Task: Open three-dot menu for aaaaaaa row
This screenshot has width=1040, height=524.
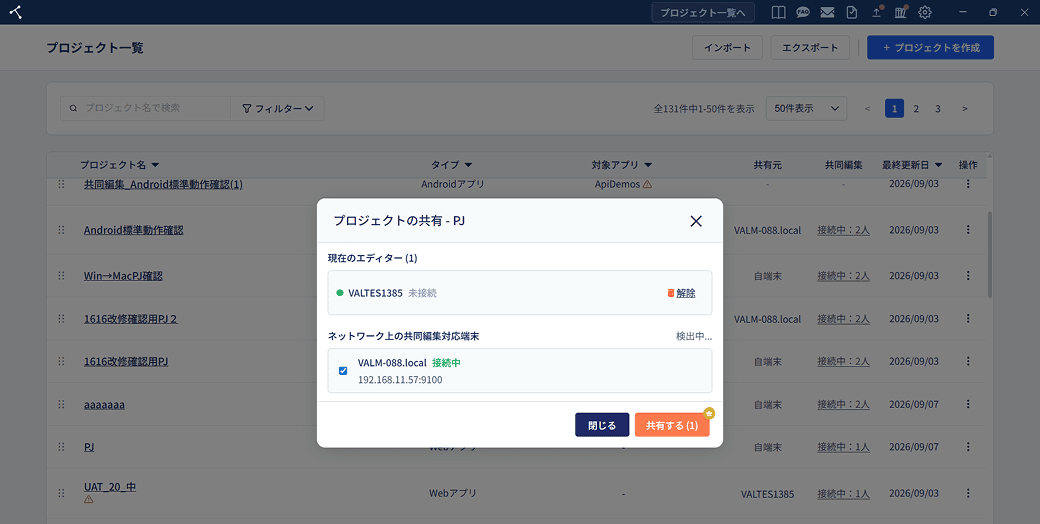Action: [968, 404]
